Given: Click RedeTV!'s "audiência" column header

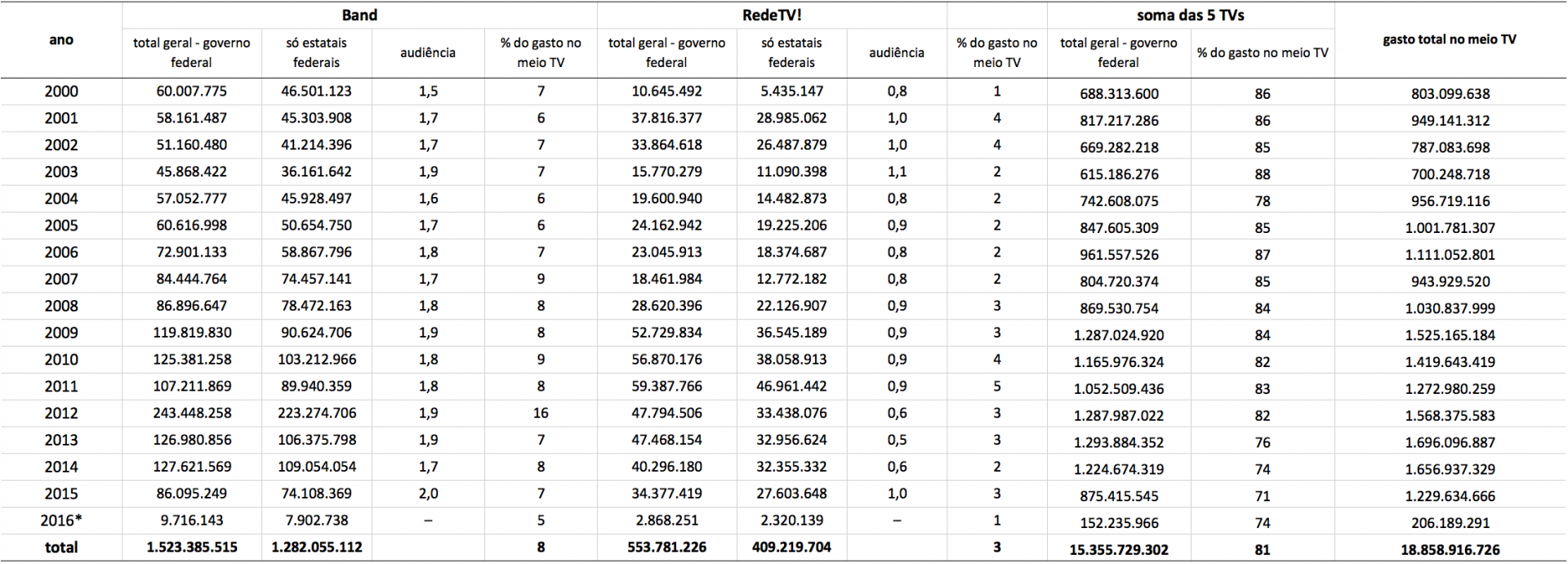Looking at the screenshot, I should tap(896, 52).
